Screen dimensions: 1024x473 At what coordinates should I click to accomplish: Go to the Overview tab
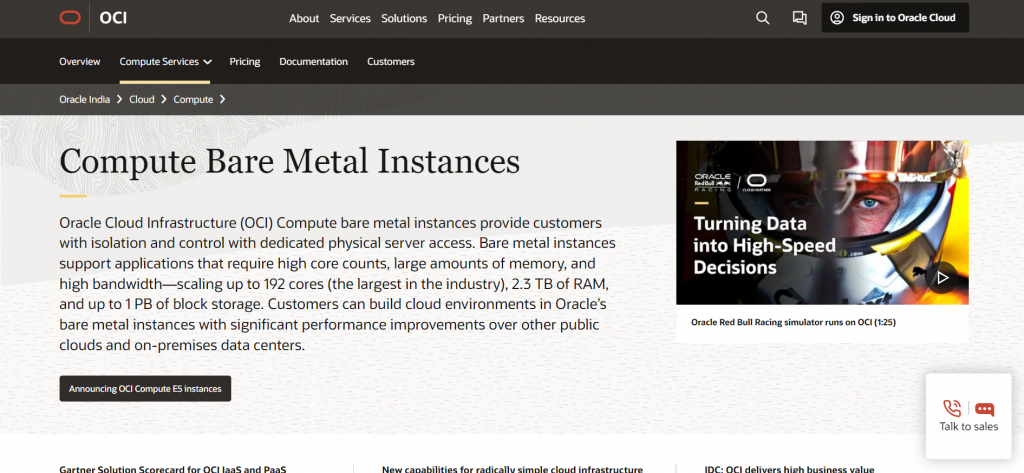(x=80, y=61)
